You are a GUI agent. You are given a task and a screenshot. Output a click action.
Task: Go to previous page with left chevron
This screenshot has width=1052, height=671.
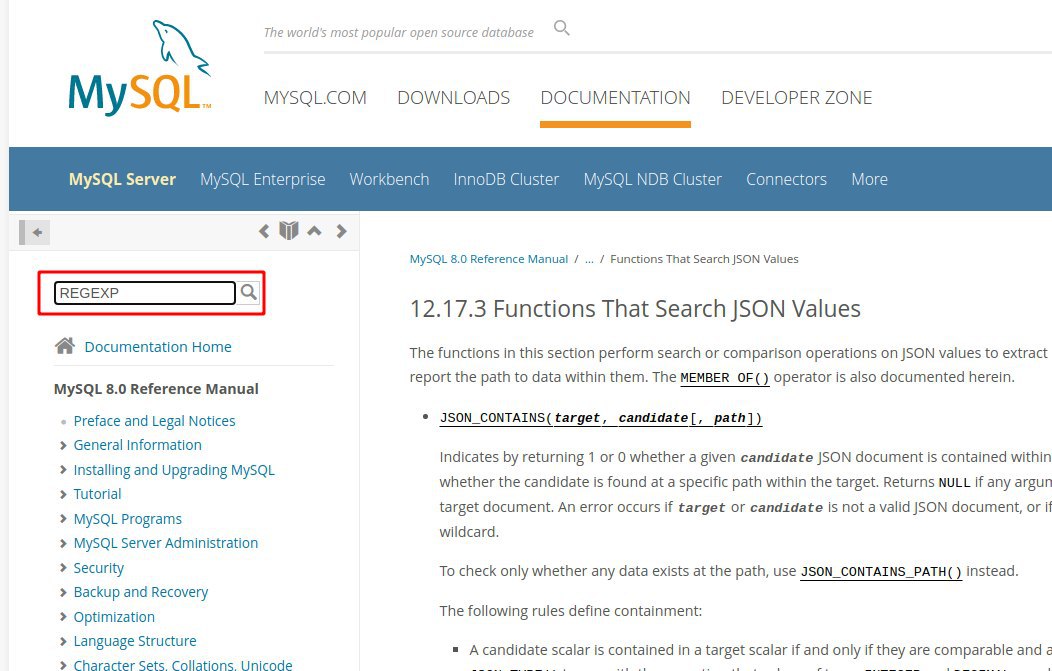point(264,231)
